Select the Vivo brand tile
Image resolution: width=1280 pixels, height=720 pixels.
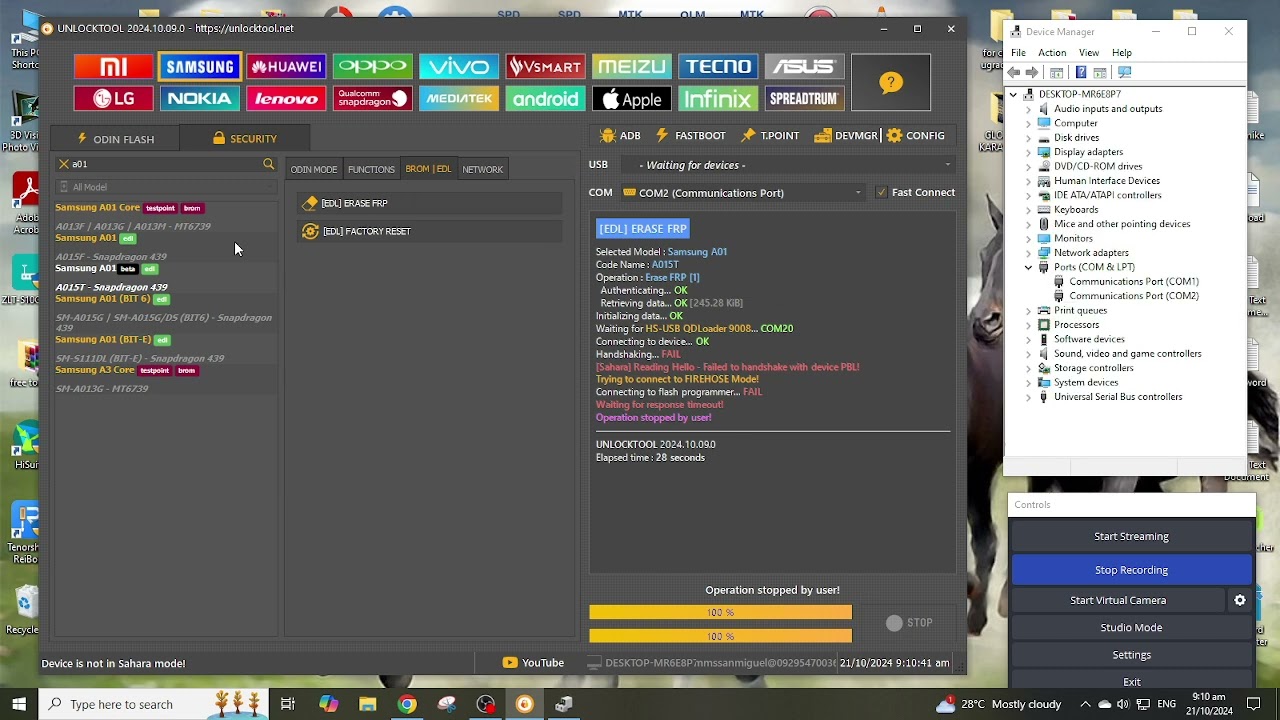tap(459, 67)
